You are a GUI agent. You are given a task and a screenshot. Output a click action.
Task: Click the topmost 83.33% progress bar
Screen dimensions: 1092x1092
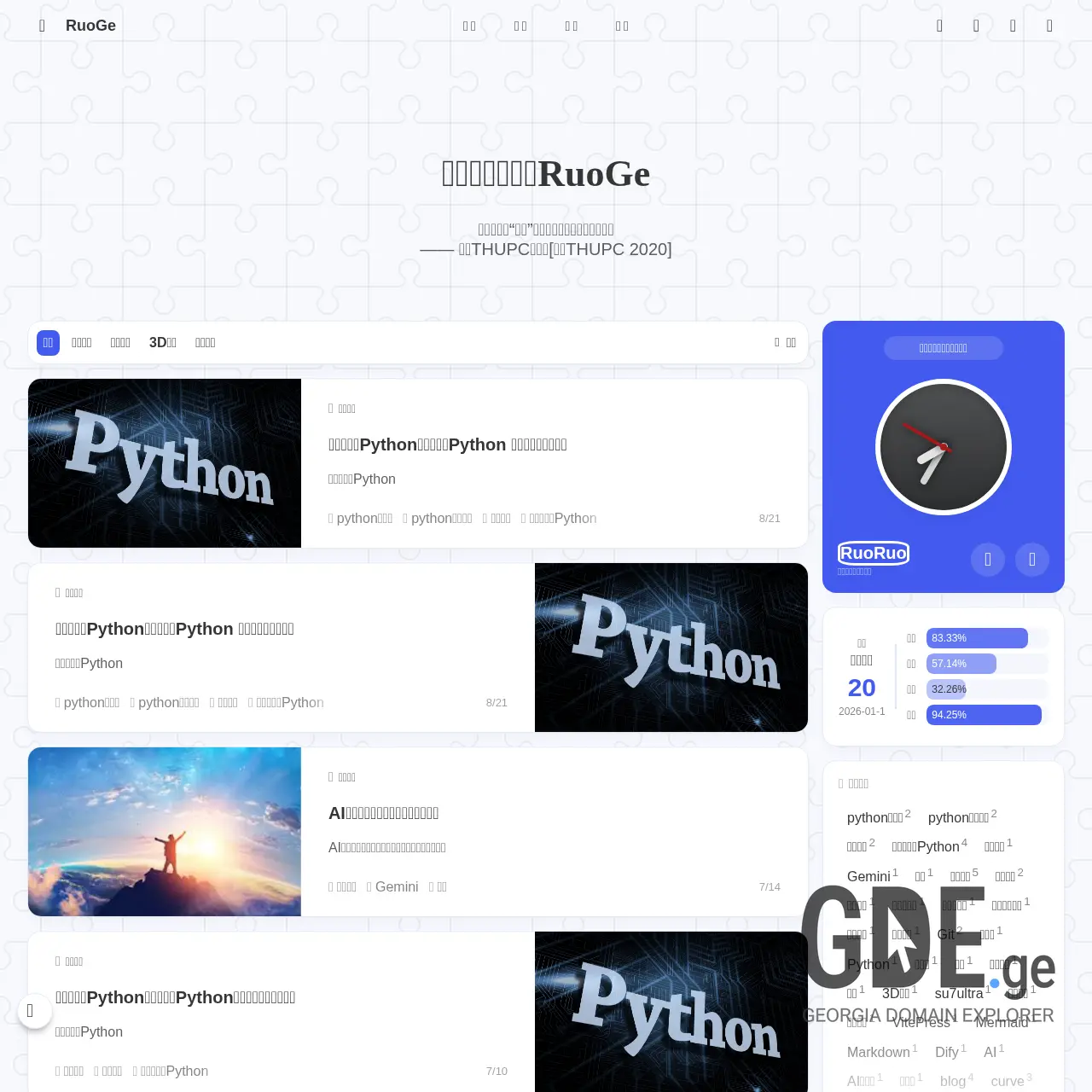(x=977, y=638)
